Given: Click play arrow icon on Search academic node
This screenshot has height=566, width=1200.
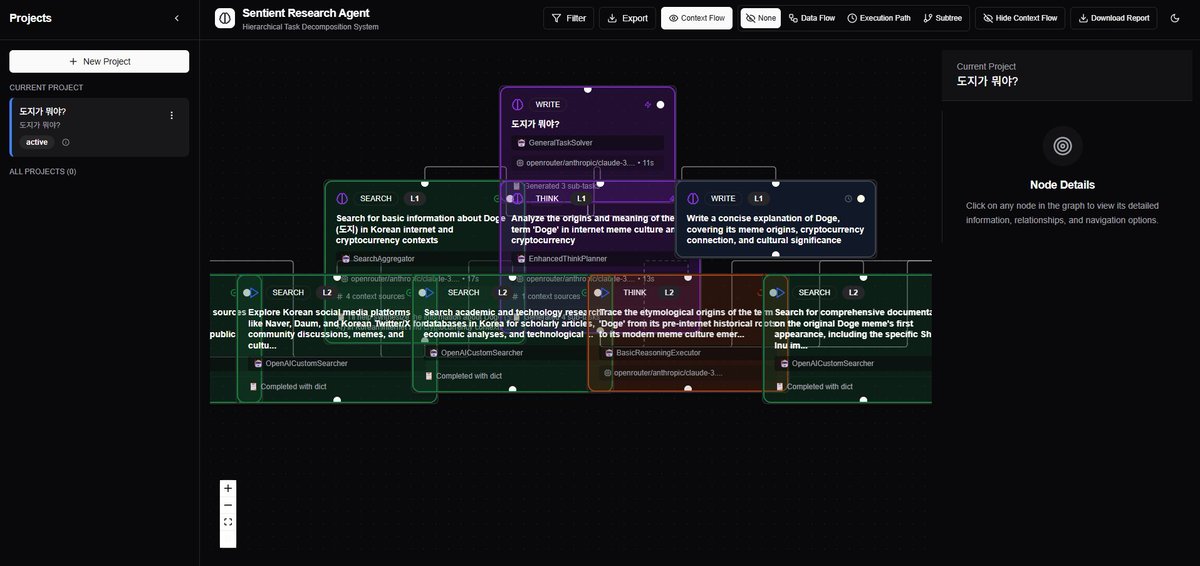Looking at the screenshot, I should [429, 292].
